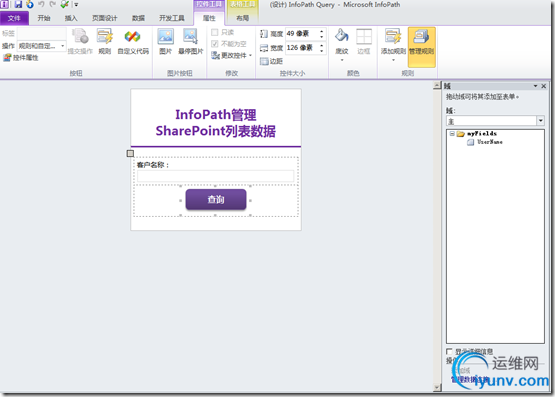This screenshot has width=555, height=397.
Task: Decrease the 宽度 width spinner value
Action: 322,51
